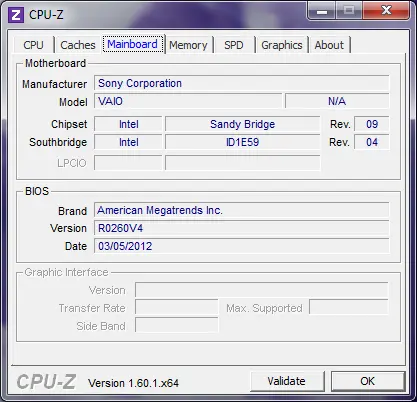
Task: Close the CPU-Z window
Action: (386, 11)
